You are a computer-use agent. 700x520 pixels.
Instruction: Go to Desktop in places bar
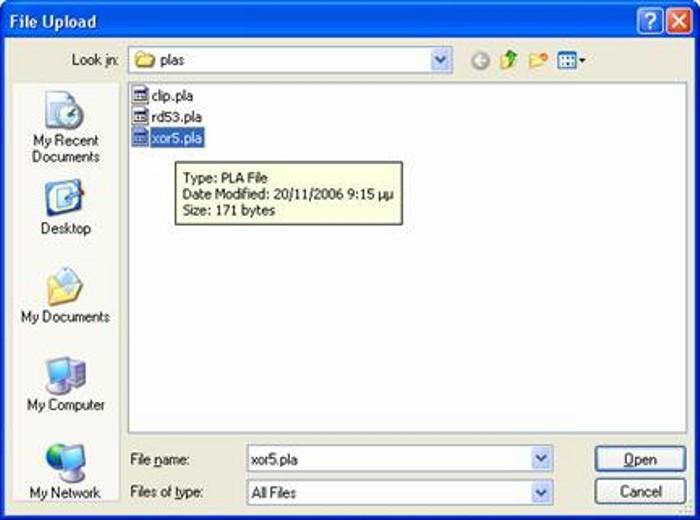coord(65,207)
